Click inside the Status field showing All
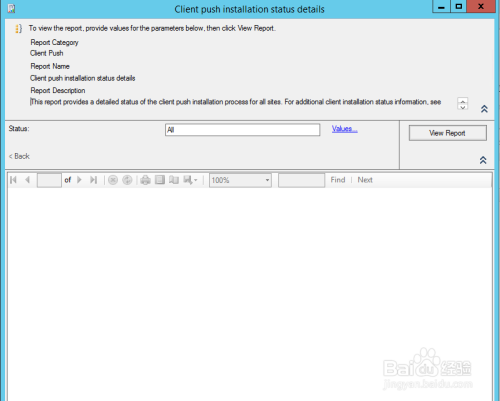The image size is (500, 401). 243,130
